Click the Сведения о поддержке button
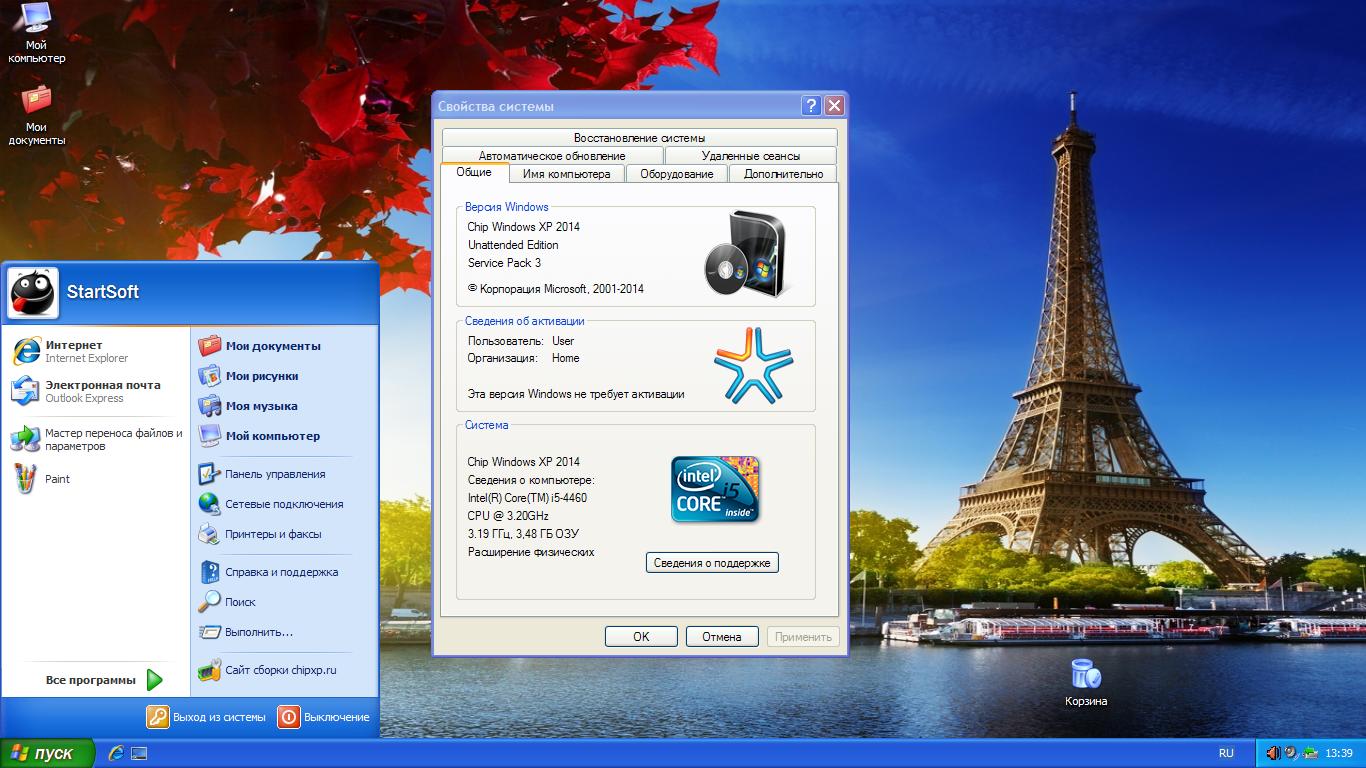This screenshot has width=1366, height=768. click(x=712, y=563)
